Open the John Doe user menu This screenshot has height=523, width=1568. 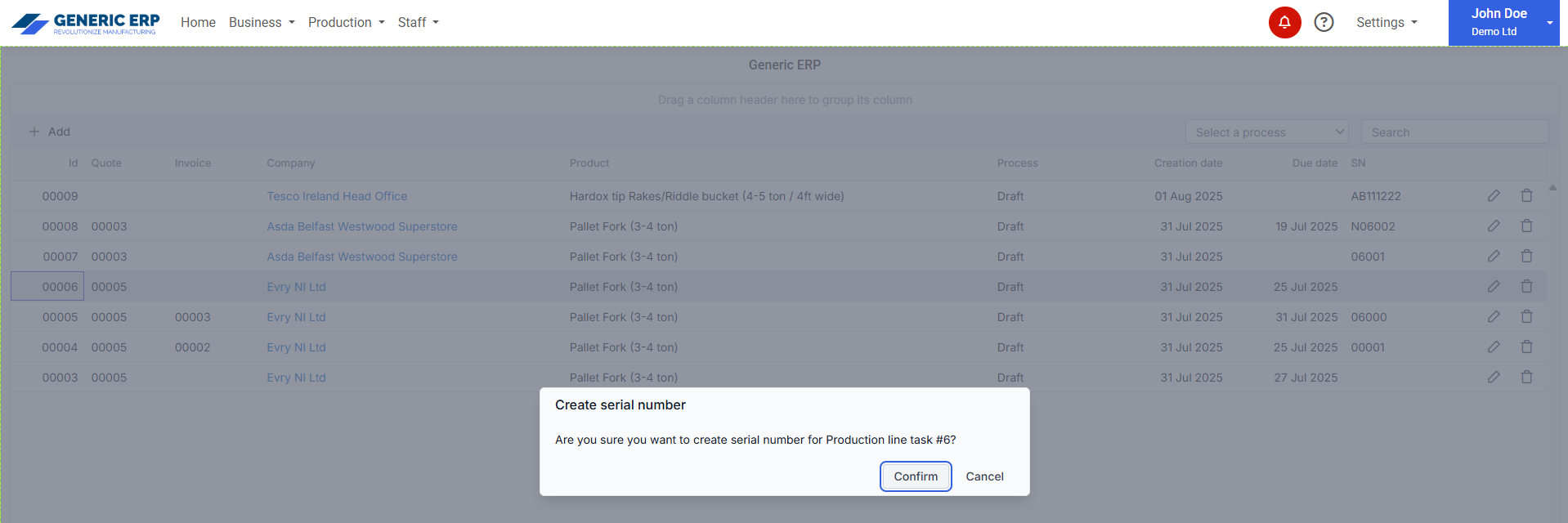(1503, 23)
